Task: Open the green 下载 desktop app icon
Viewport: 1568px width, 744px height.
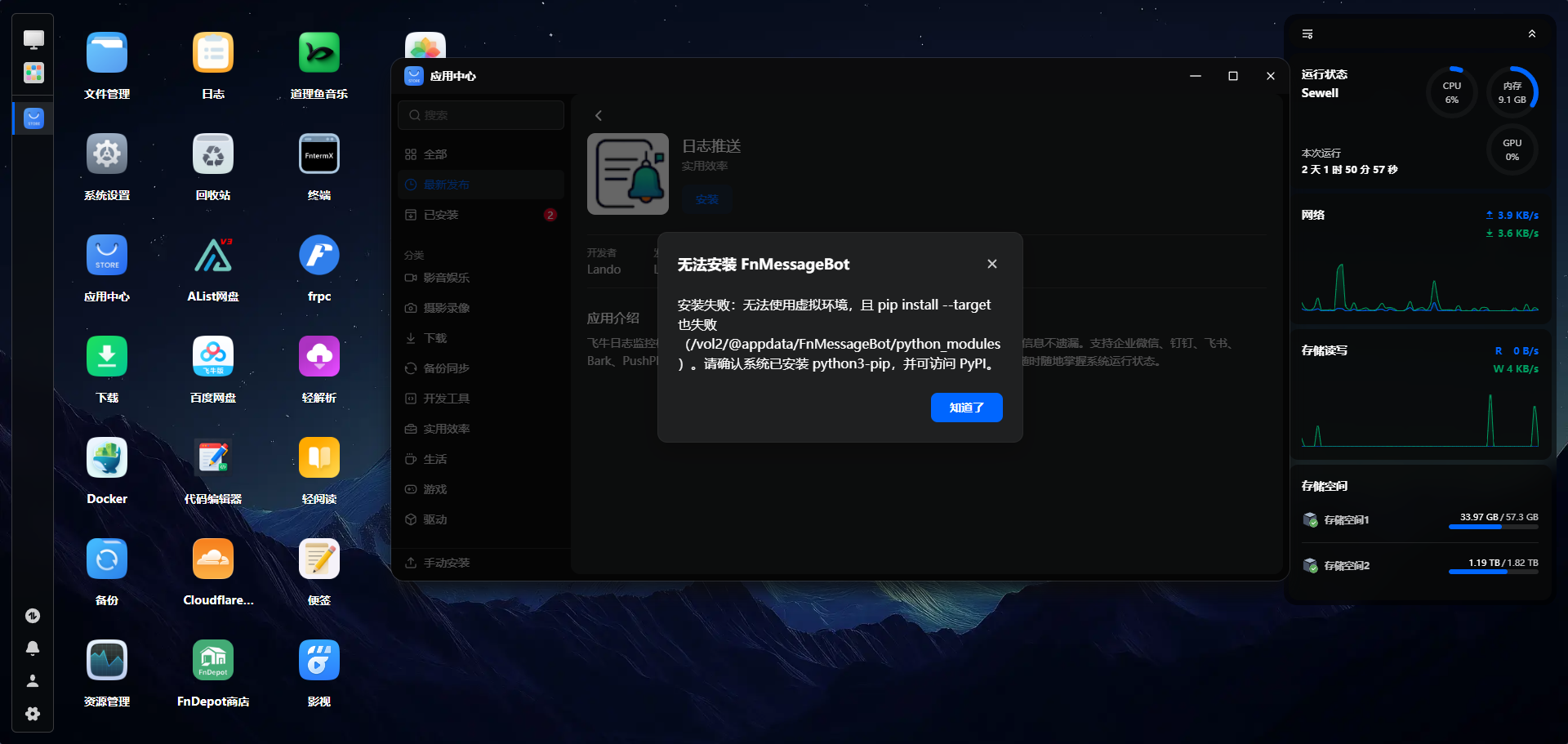Action: point(107,357)
